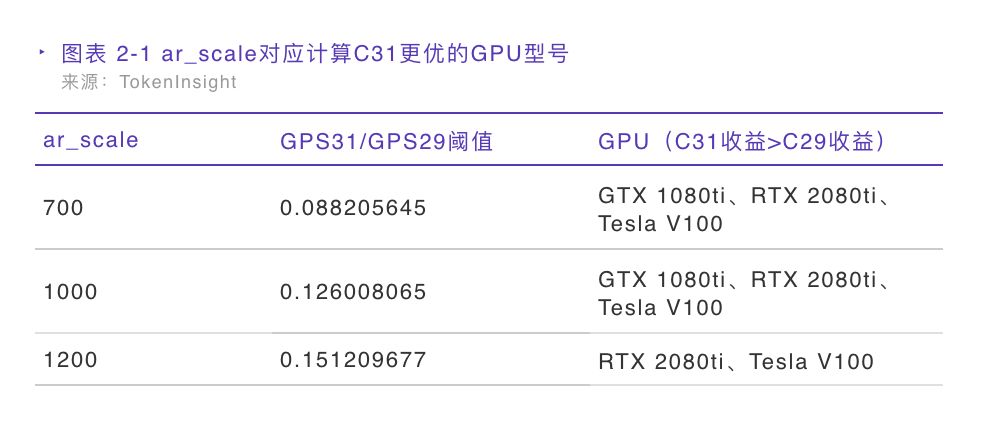986x422 pixels.
Task: Click the GPU list in the 1000 row
Action: tap(745, 293)
